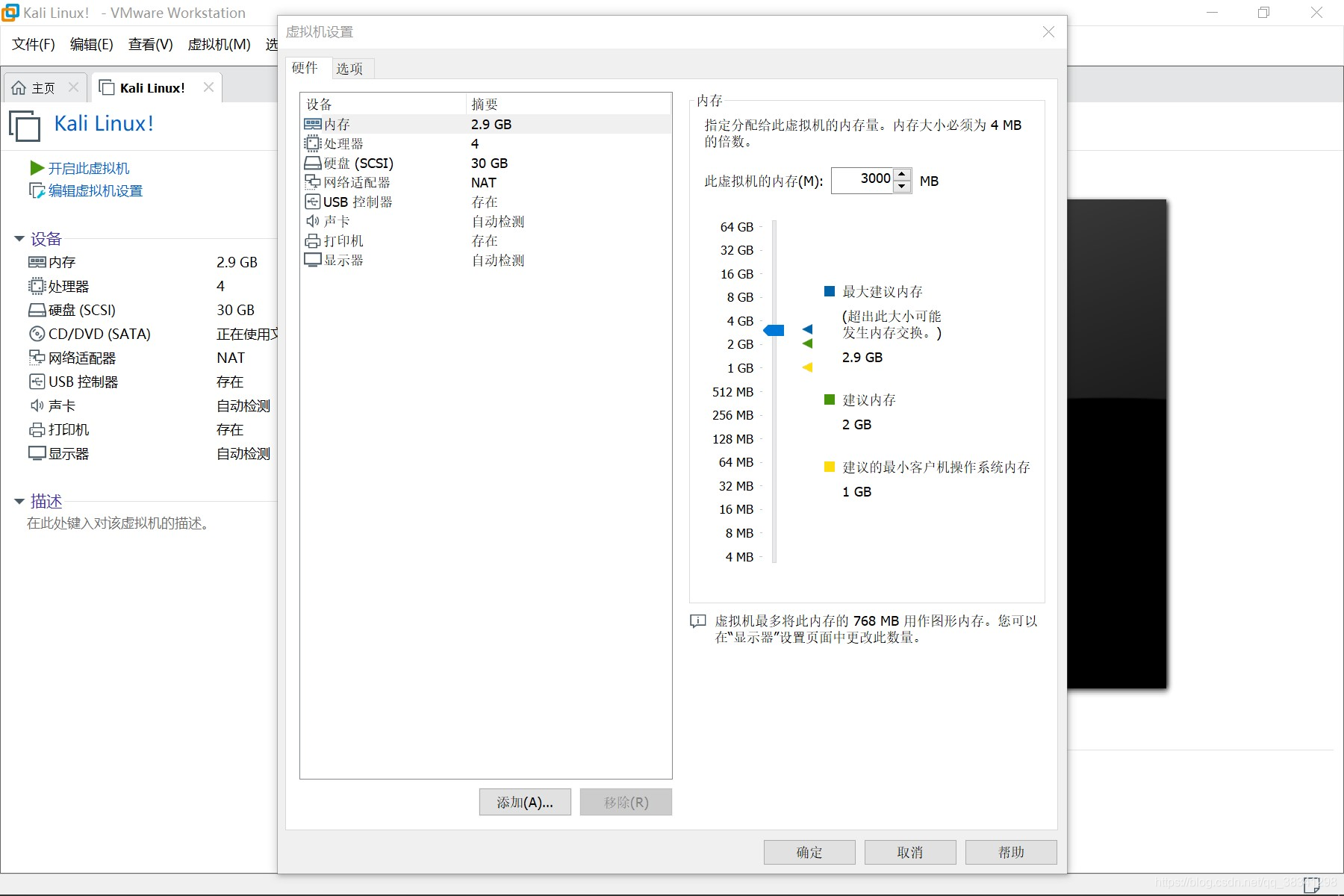This screenshot has width=1344, height=896.
Task: Select the 硬盘 (SCSI) disk icon in dialog list
Action: pos(313,163)
